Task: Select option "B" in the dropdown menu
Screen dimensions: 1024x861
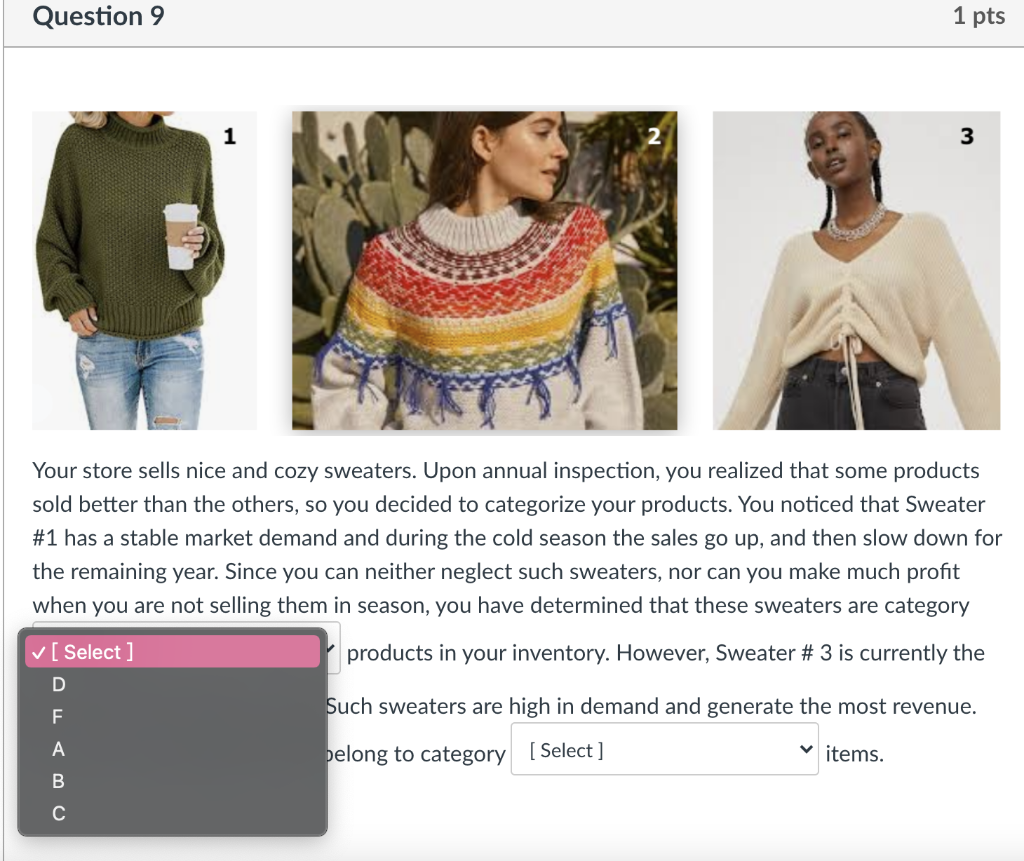Action: (57, 782)
